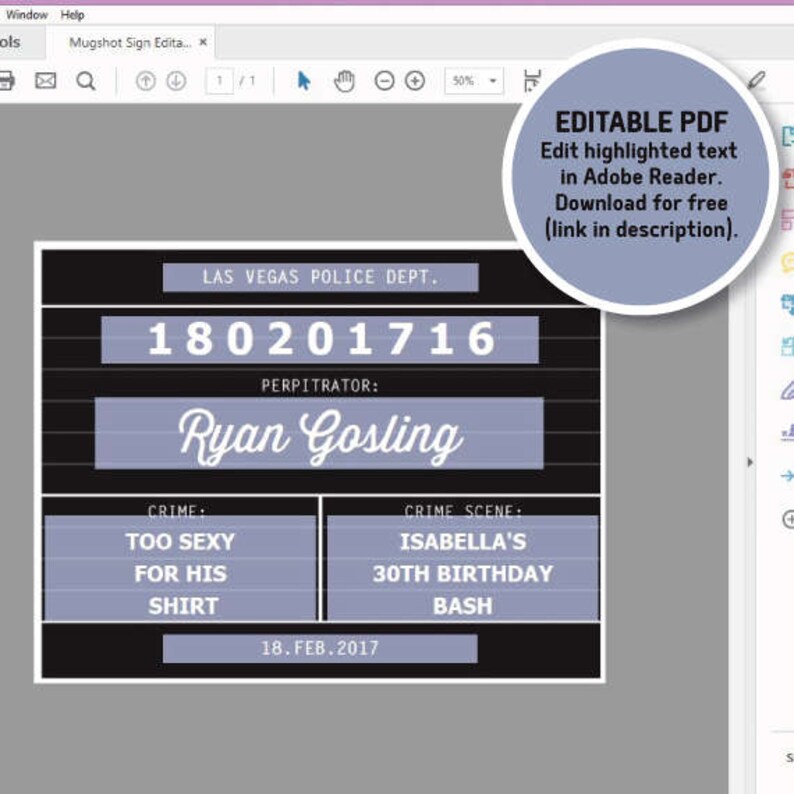The width and height of the screenshot is (794, 794).
Task: Click the page number field
Action: tap(219, 81)
